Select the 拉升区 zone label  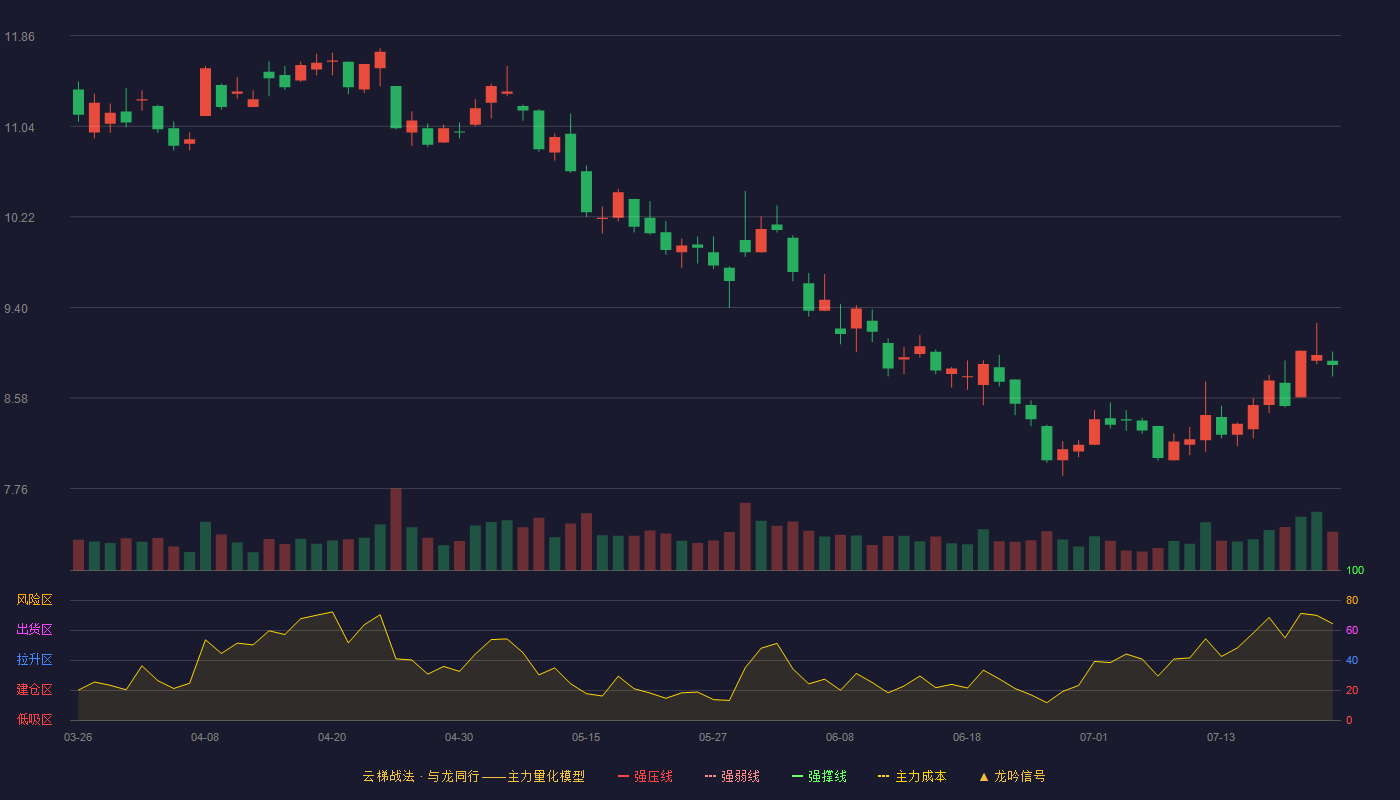click(x=34, y=660)
